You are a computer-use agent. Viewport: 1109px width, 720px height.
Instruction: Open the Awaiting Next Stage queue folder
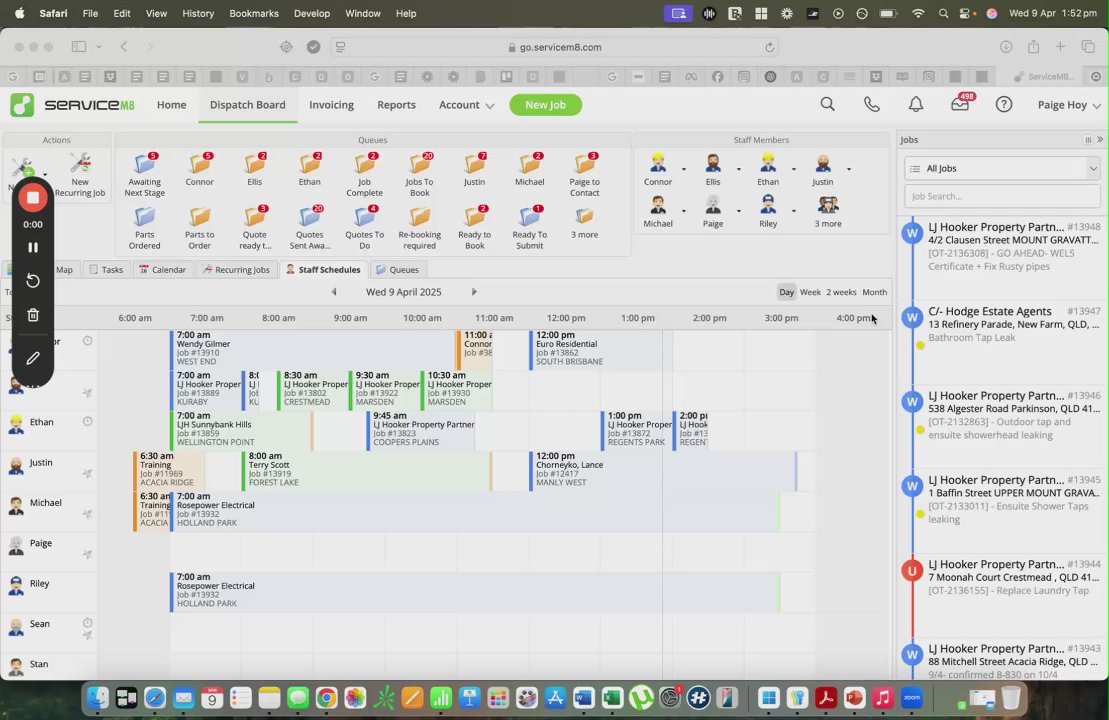click(144, 174)
